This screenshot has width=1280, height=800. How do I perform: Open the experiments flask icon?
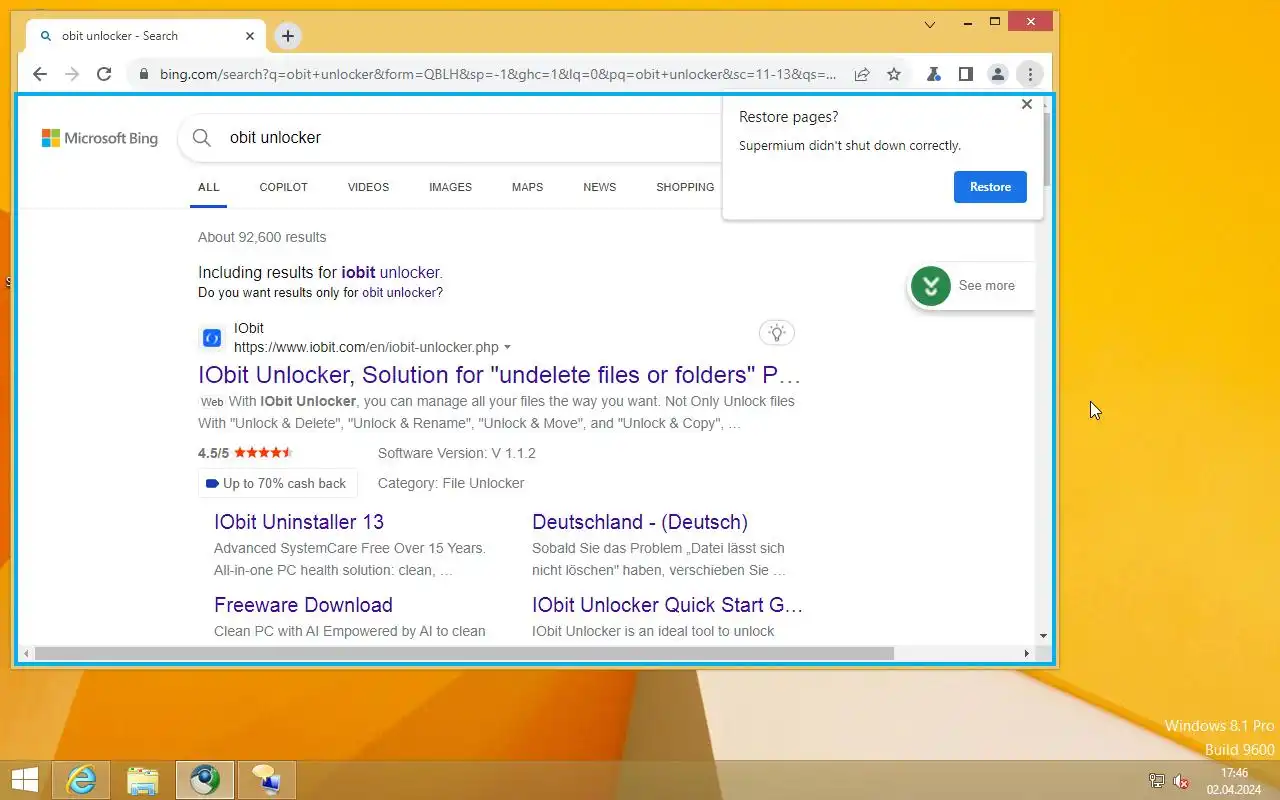[x=934, y=74]
